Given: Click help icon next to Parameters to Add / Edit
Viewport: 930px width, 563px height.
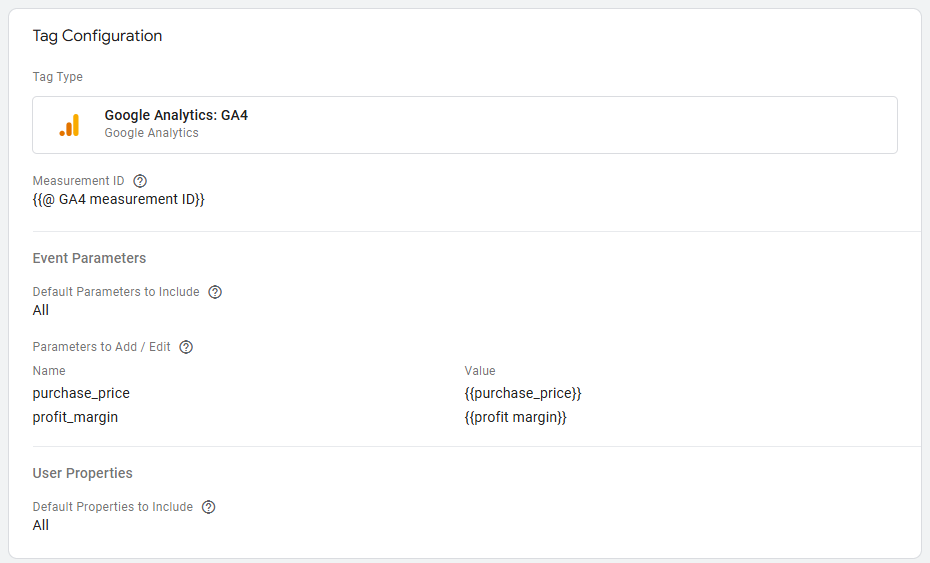Looking at the screenshot, I should [x=186, y=347].
